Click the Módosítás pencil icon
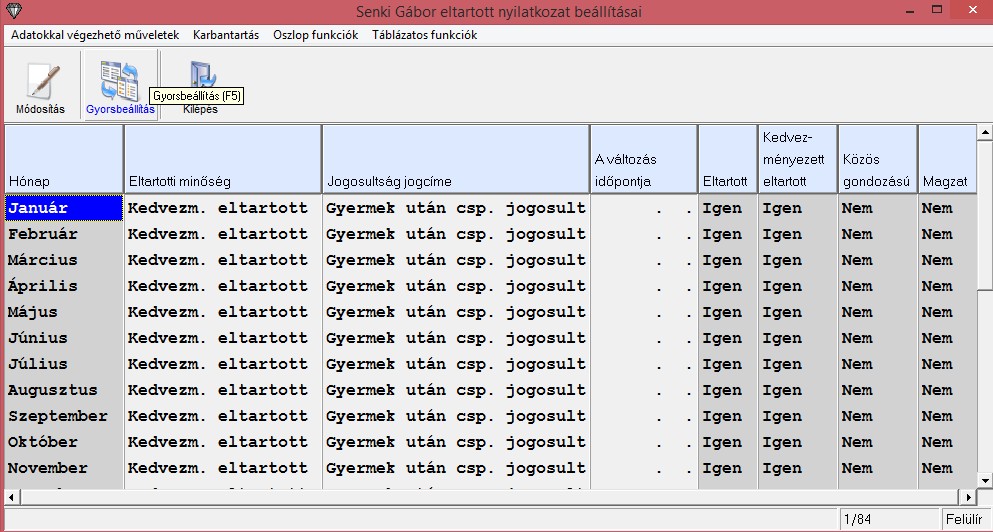This screenshot has width=993, height=532. tap(40, 82)
